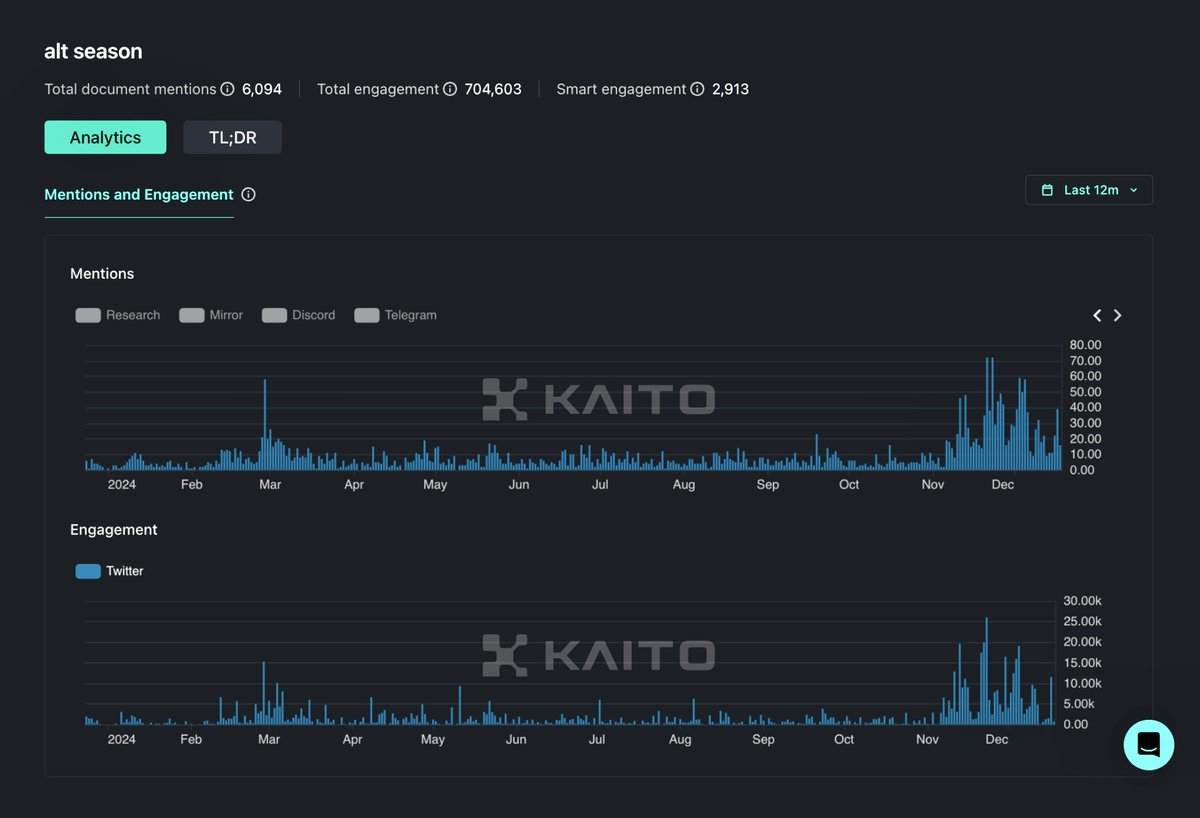Toggle the Mirror legend swatch
1200x818 pixels.
191,314
